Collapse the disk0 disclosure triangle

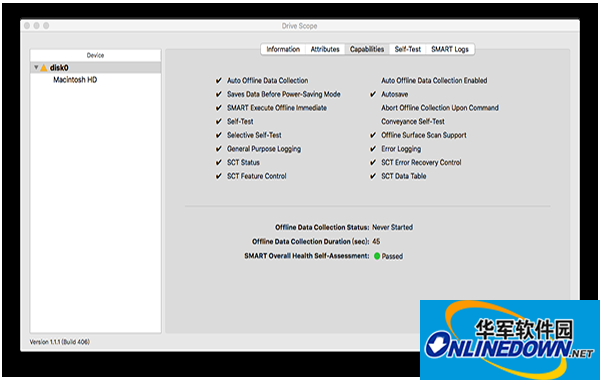36,68
